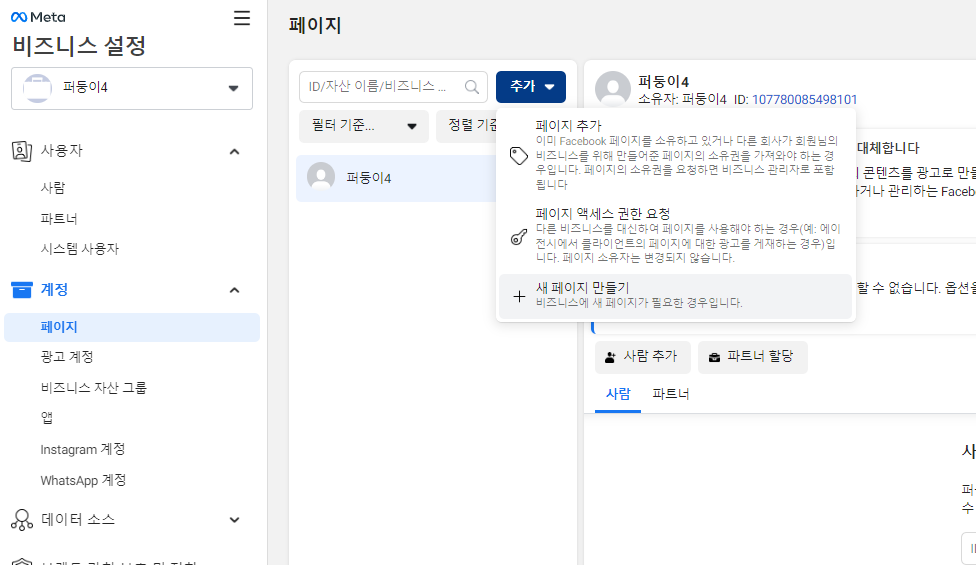976x565 pixels.
Task: Click the 비즈니스 설정 heading
Action: (x=79, y=46)
